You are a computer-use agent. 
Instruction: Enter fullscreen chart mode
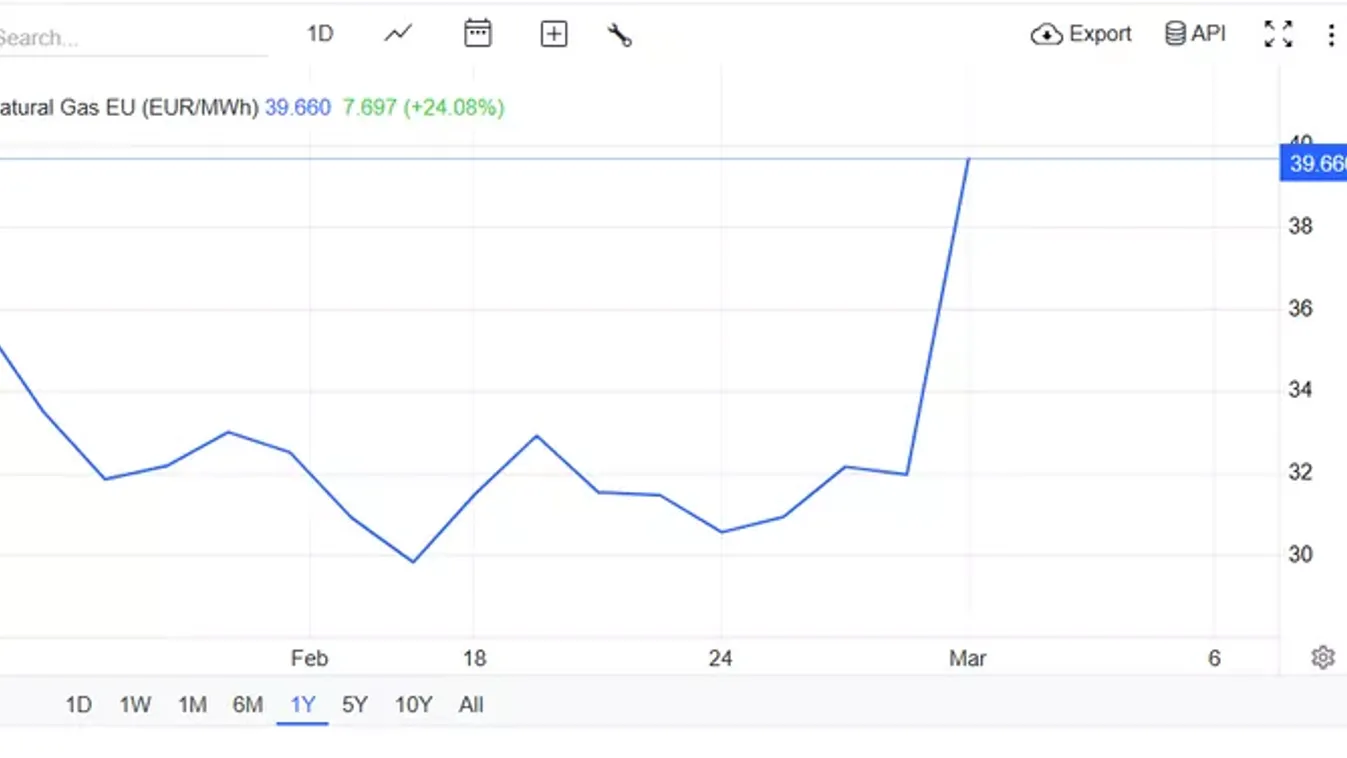(1278, 34)
